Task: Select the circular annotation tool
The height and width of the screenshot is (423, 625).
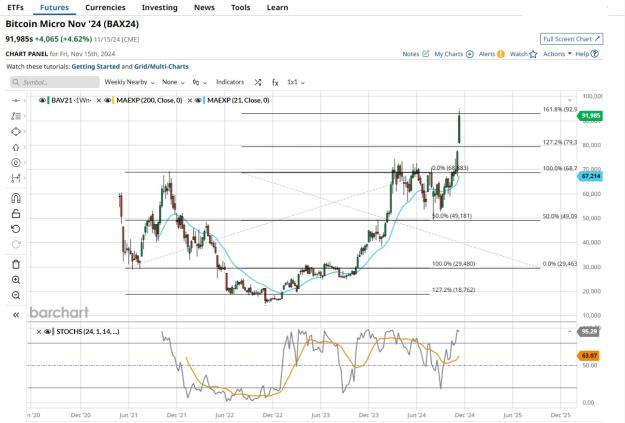Action: point(16,163)
